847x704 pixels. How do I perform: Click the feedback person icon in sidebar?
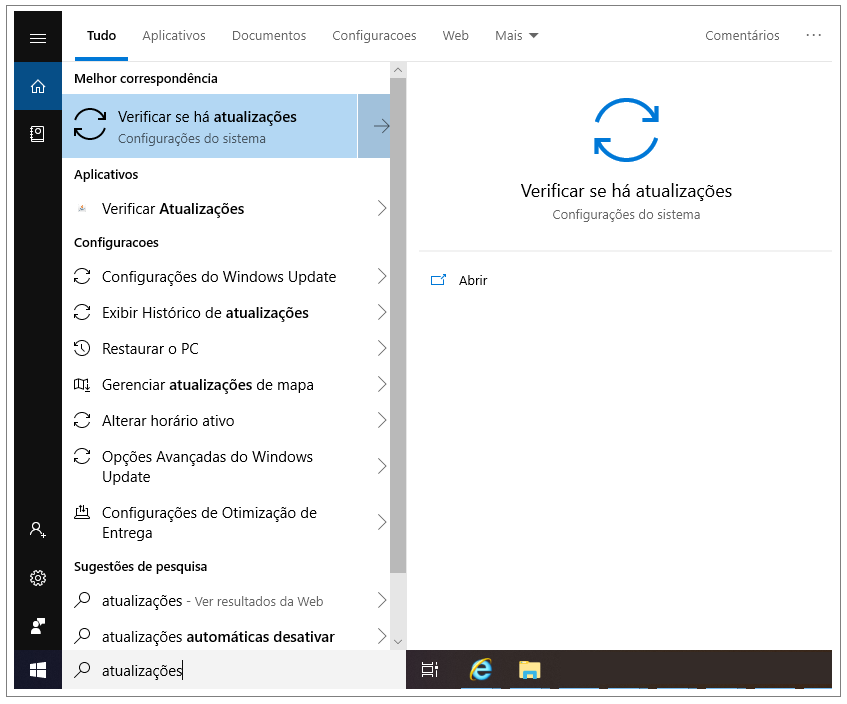tap(38, 626)
